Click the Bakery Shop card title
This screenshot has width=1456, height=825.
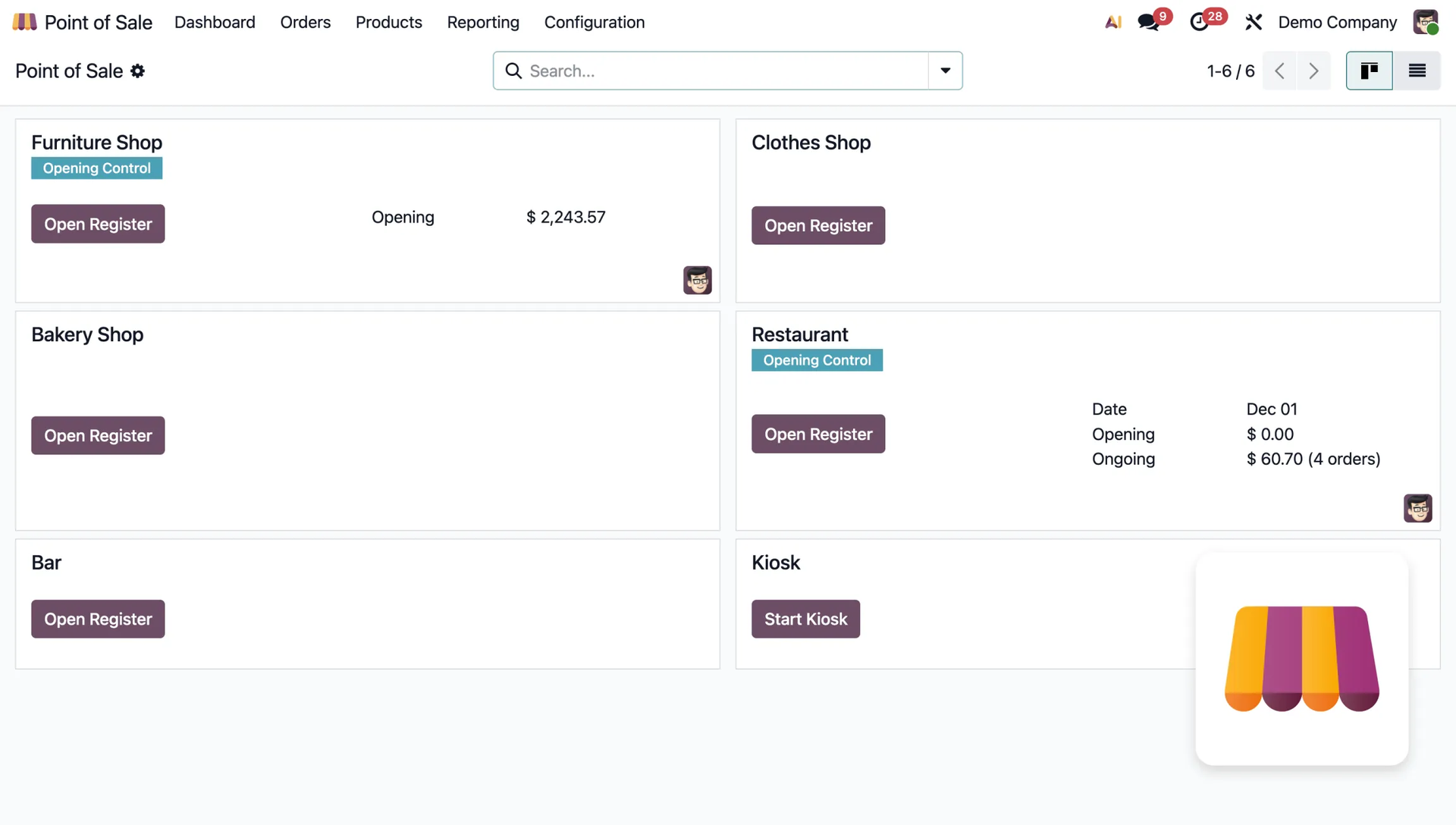87,334
